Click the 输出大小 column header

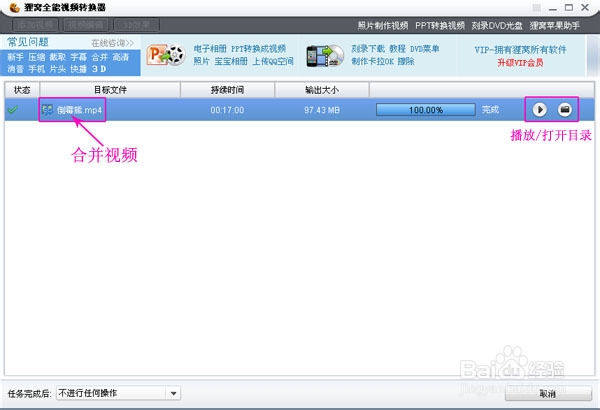322,90
